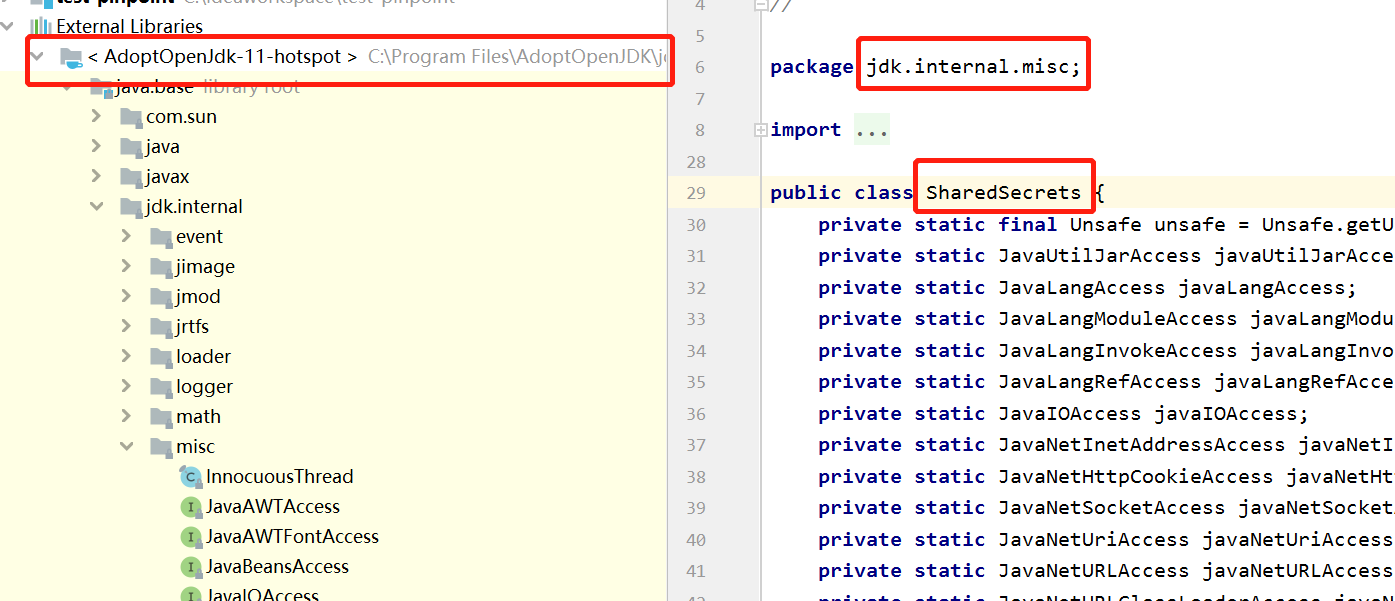Click the java.base library root icon

[x=101, y=87]
